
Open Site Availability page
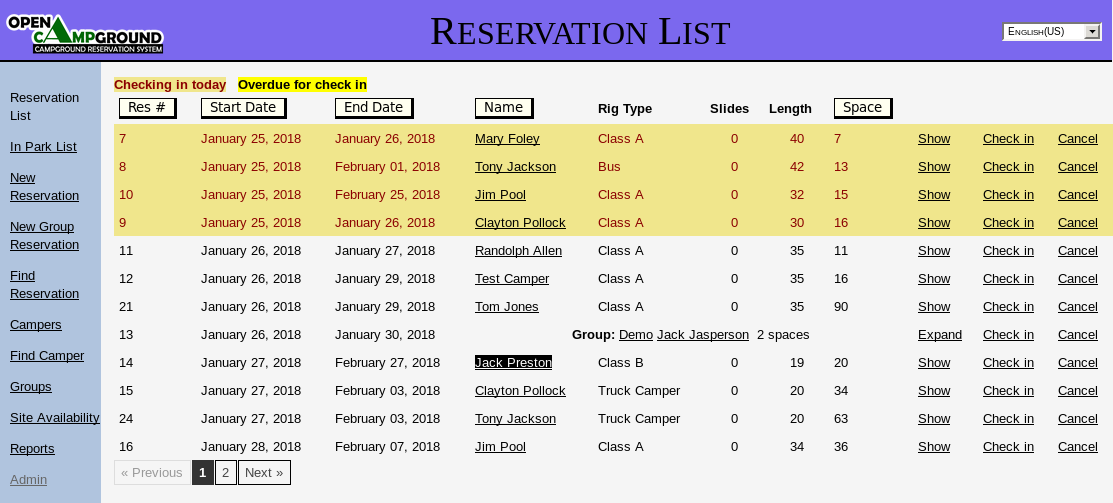(54, 418)
